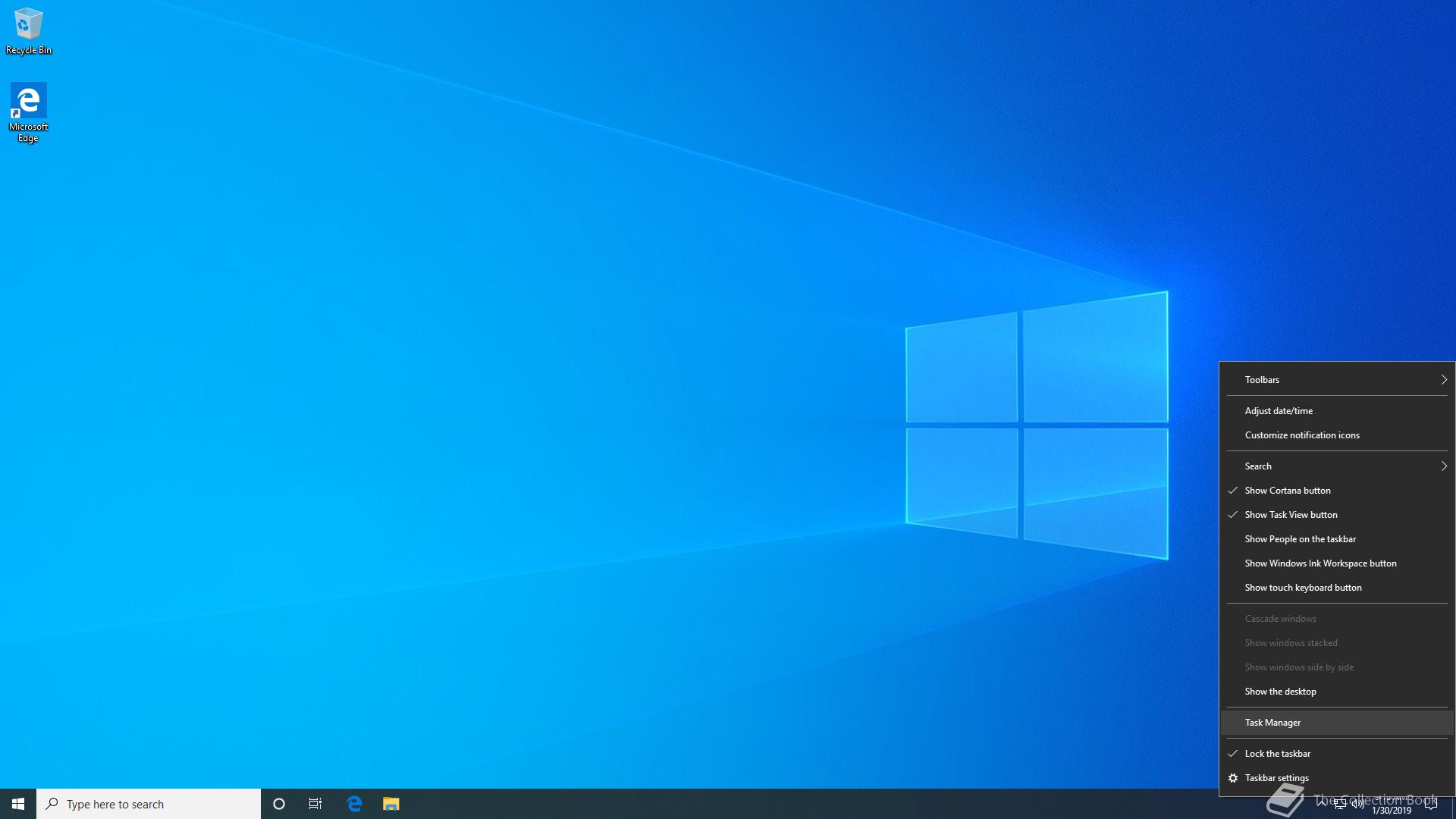Click the Cortana circle taskbar button
This screenshot has width=1456, height=819.
[279, 804]
